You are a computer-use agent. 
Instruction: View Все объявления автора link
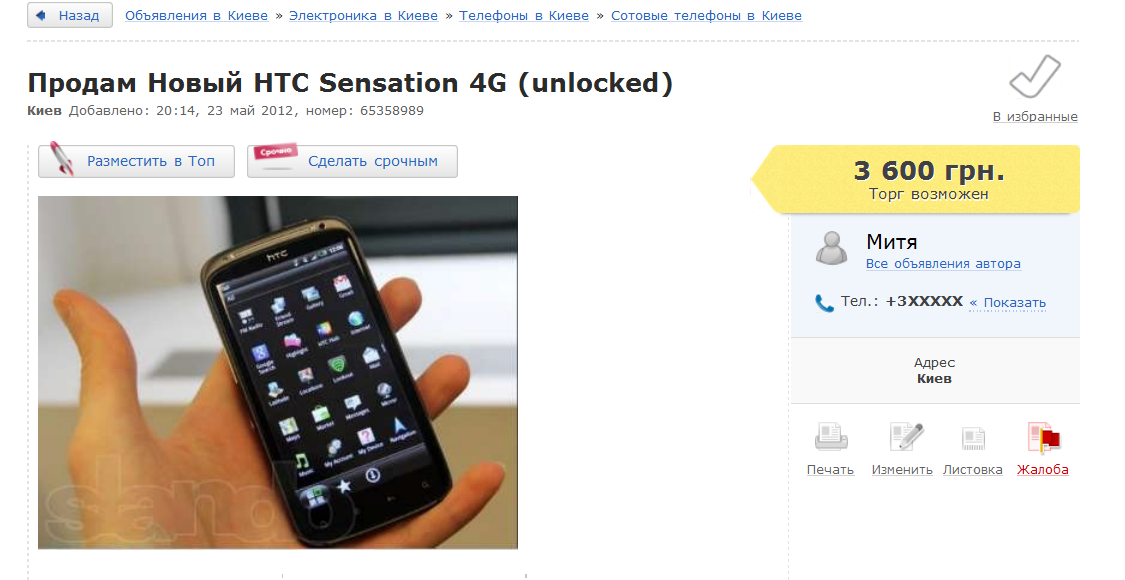pos(943,263)
